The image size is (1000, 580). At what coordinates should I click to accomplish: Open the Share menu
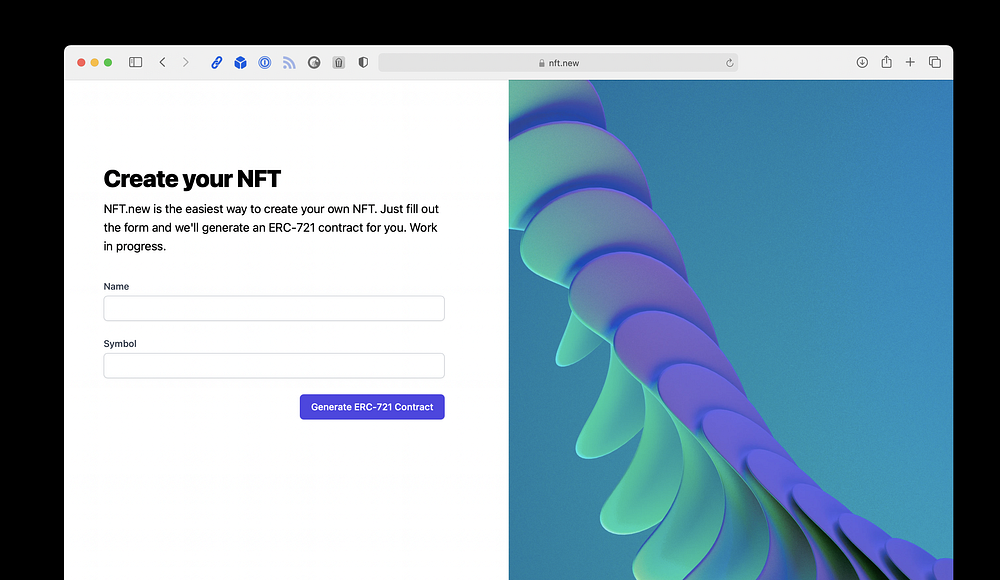point(886,62)
